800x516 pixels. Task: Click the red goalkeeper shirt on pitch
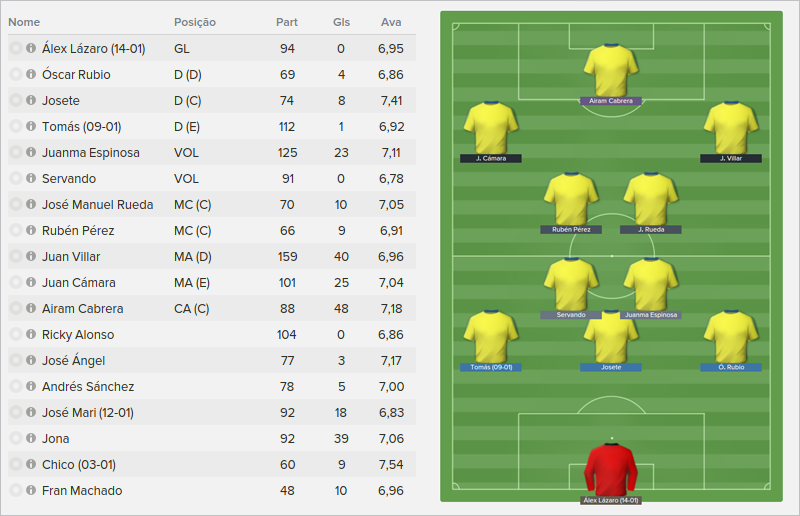point(611,468)
